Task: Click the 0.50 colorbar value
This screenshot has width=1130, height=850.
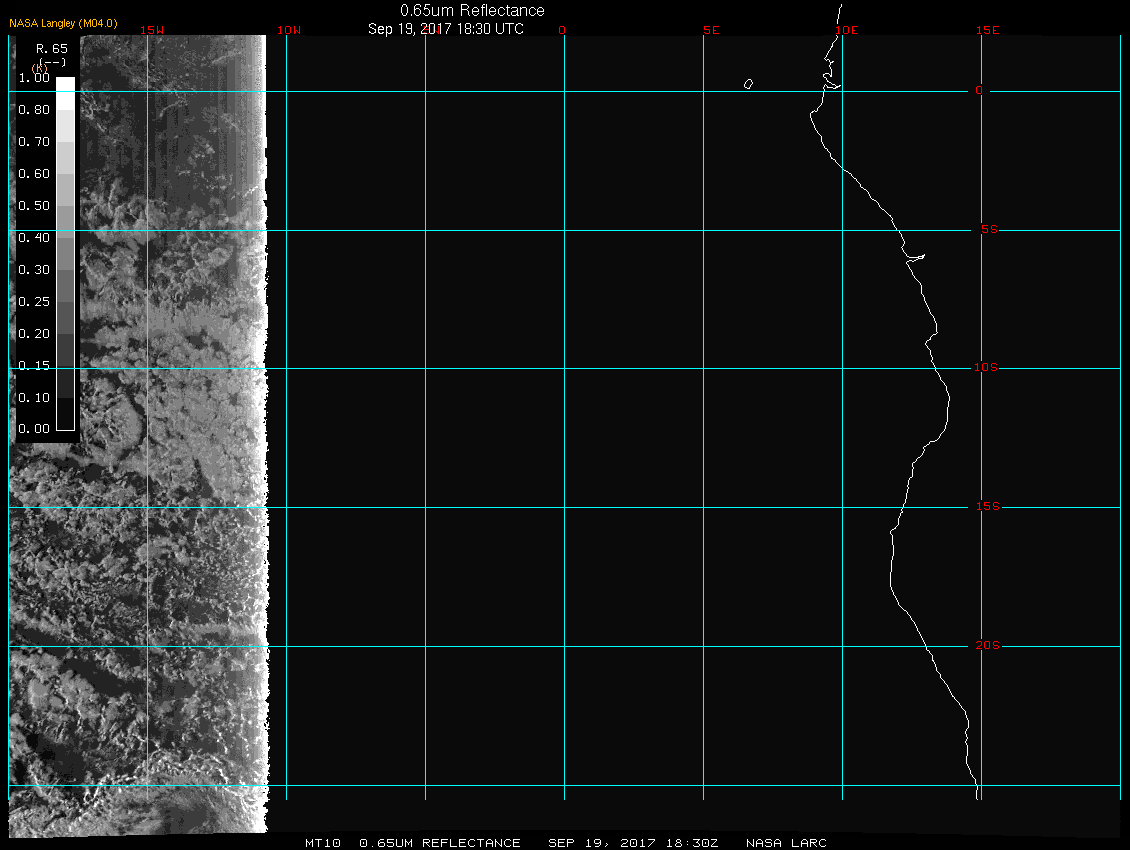Action: pyautogui.click(x=34, y=205)
